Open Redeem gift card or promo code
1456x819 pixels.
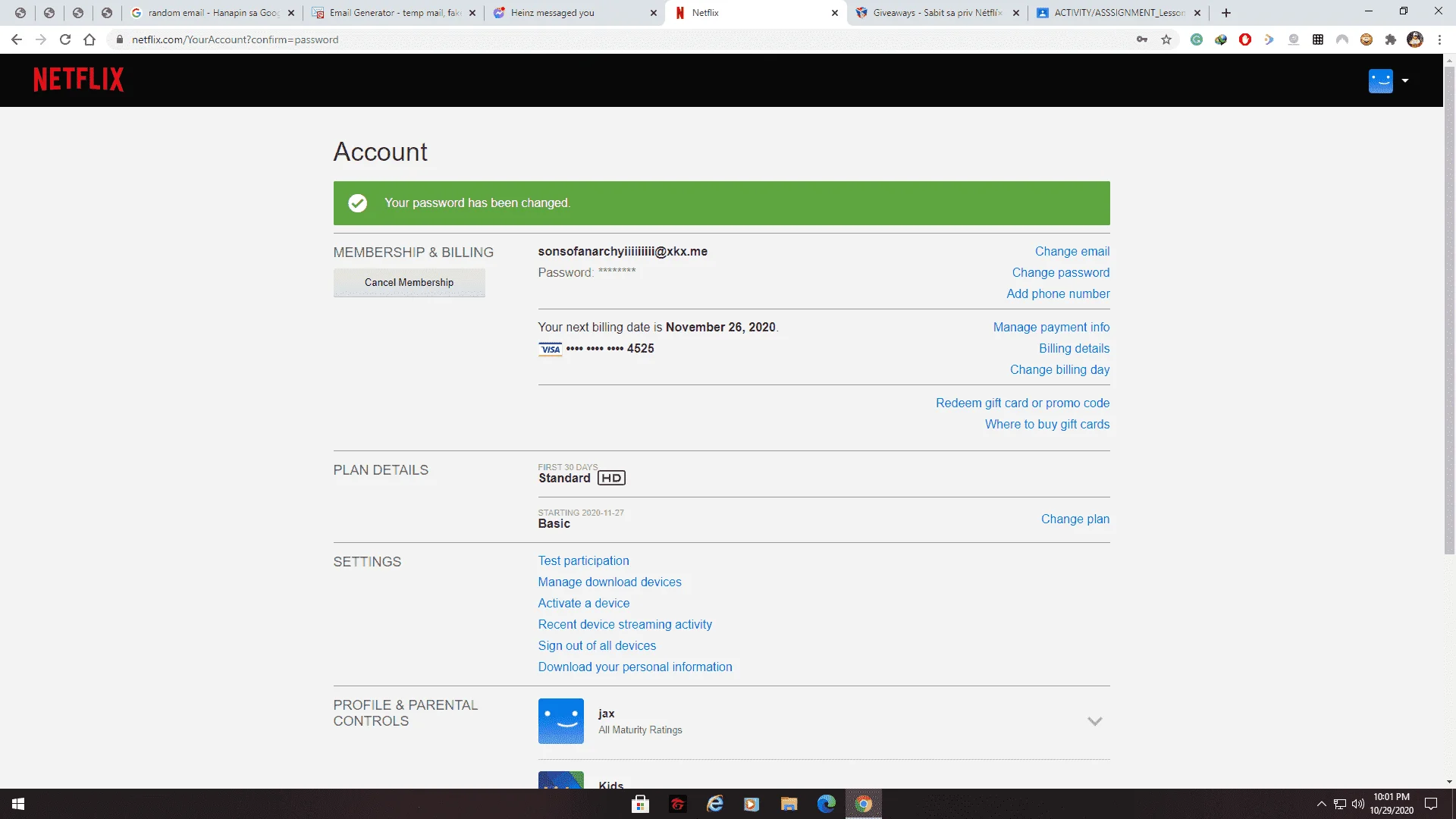(x=1022, y=403)
